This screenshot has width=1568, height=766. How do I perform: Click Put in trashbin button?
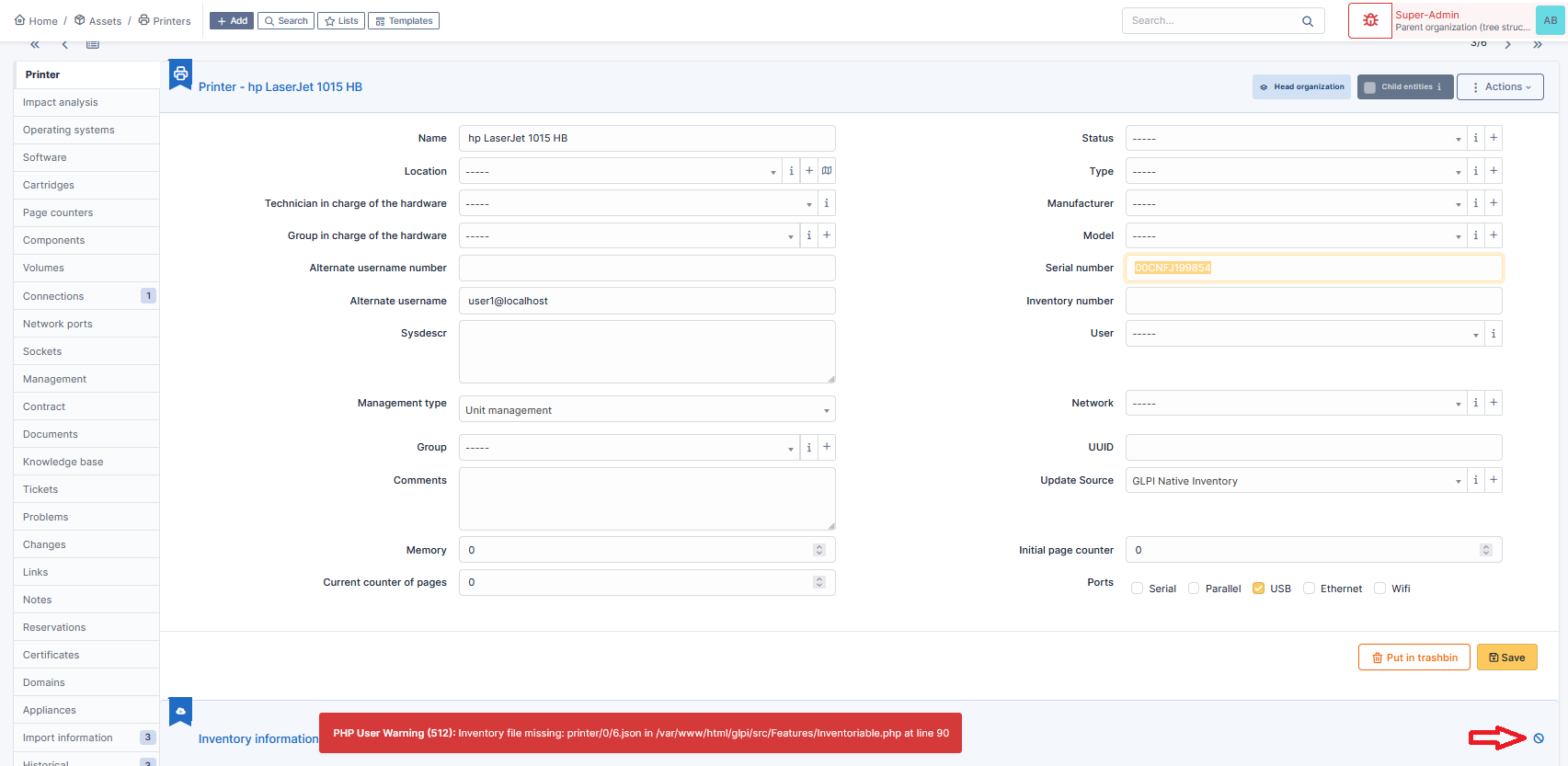tap(1413, 657)
